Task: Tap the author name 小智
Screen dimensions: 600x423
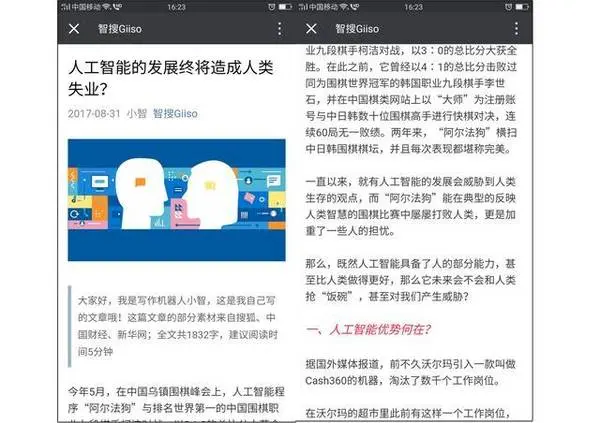Action: (x=137, y=114)
